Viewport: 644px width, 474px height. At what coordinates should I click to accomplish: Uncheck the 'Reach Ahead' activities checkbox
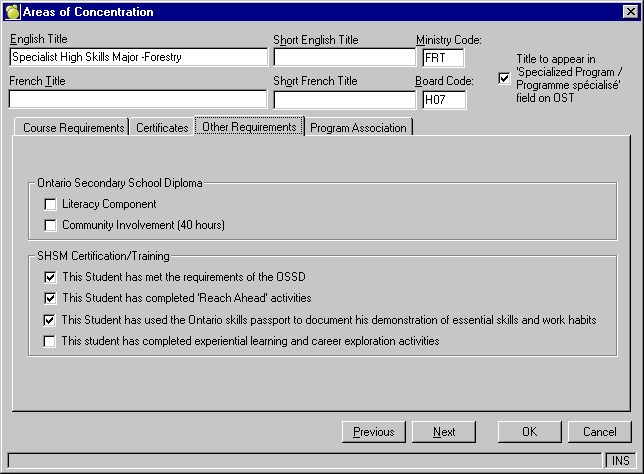(51, 298)
